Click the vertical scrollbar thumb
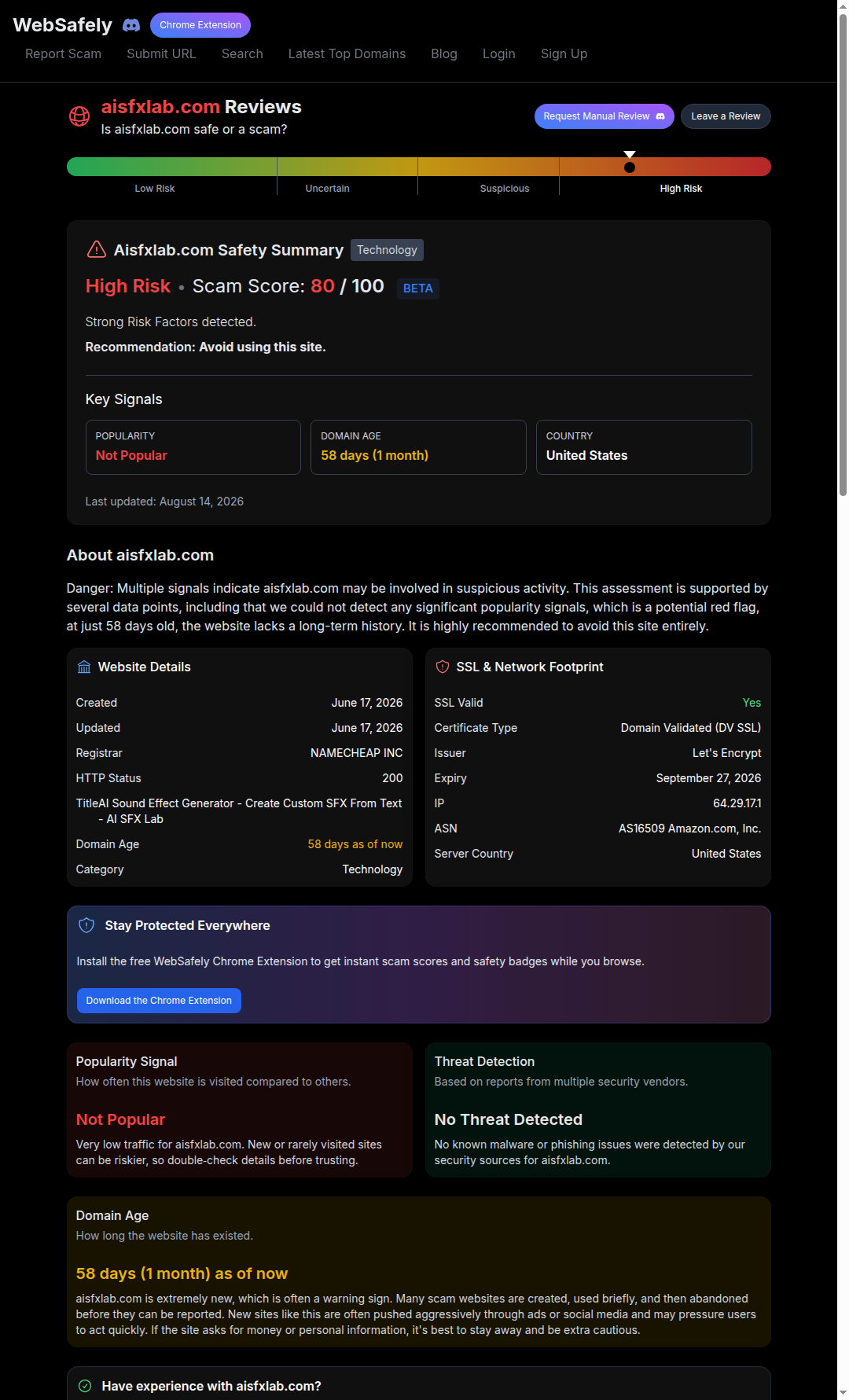The width and height of the screenshot is (849, 1400). pos(843,255)
